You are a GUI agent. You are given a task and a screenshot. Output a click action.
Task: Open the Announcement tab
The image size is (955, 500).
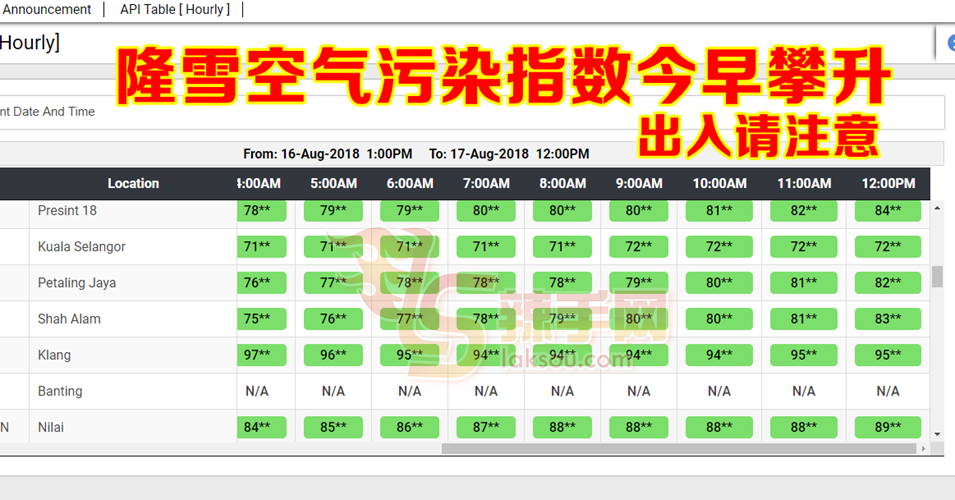(46, 9)
